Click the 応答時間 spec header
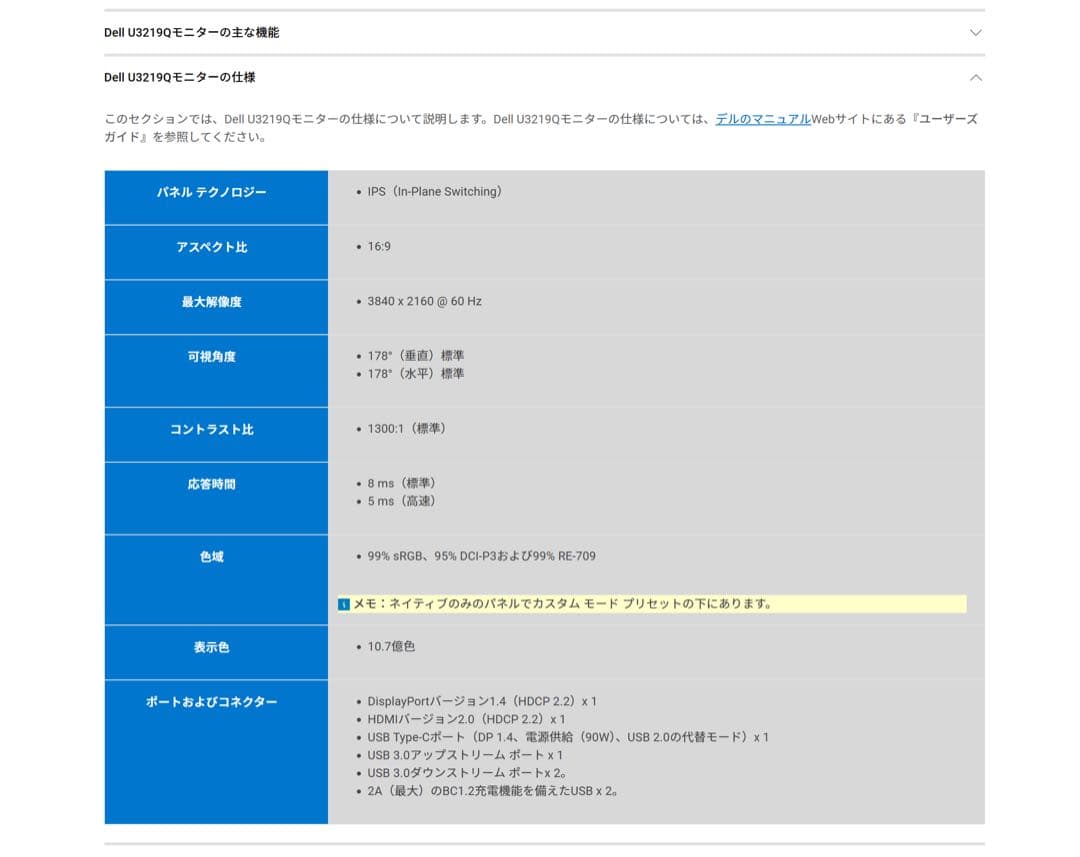The image size is (1080, 857). coord(215,484)
